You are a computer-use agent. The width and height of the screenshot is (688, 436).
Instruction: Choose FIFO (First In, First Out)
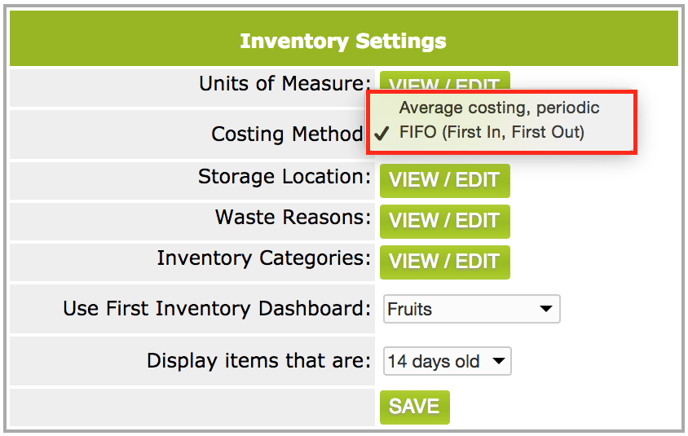coord(491,132)
